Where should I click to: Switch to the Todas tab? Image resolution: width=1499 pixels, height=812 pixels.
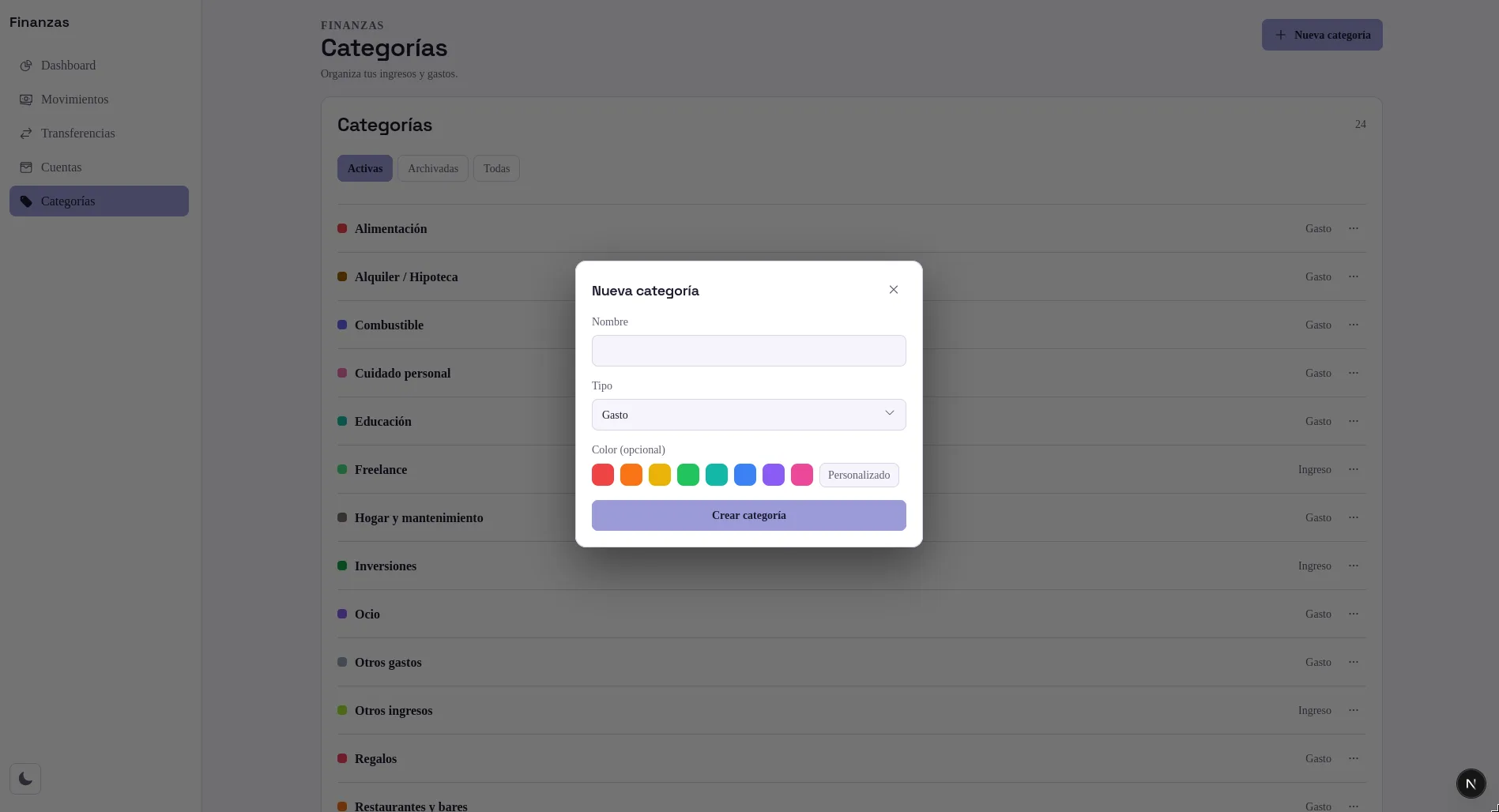coord(496,168)
